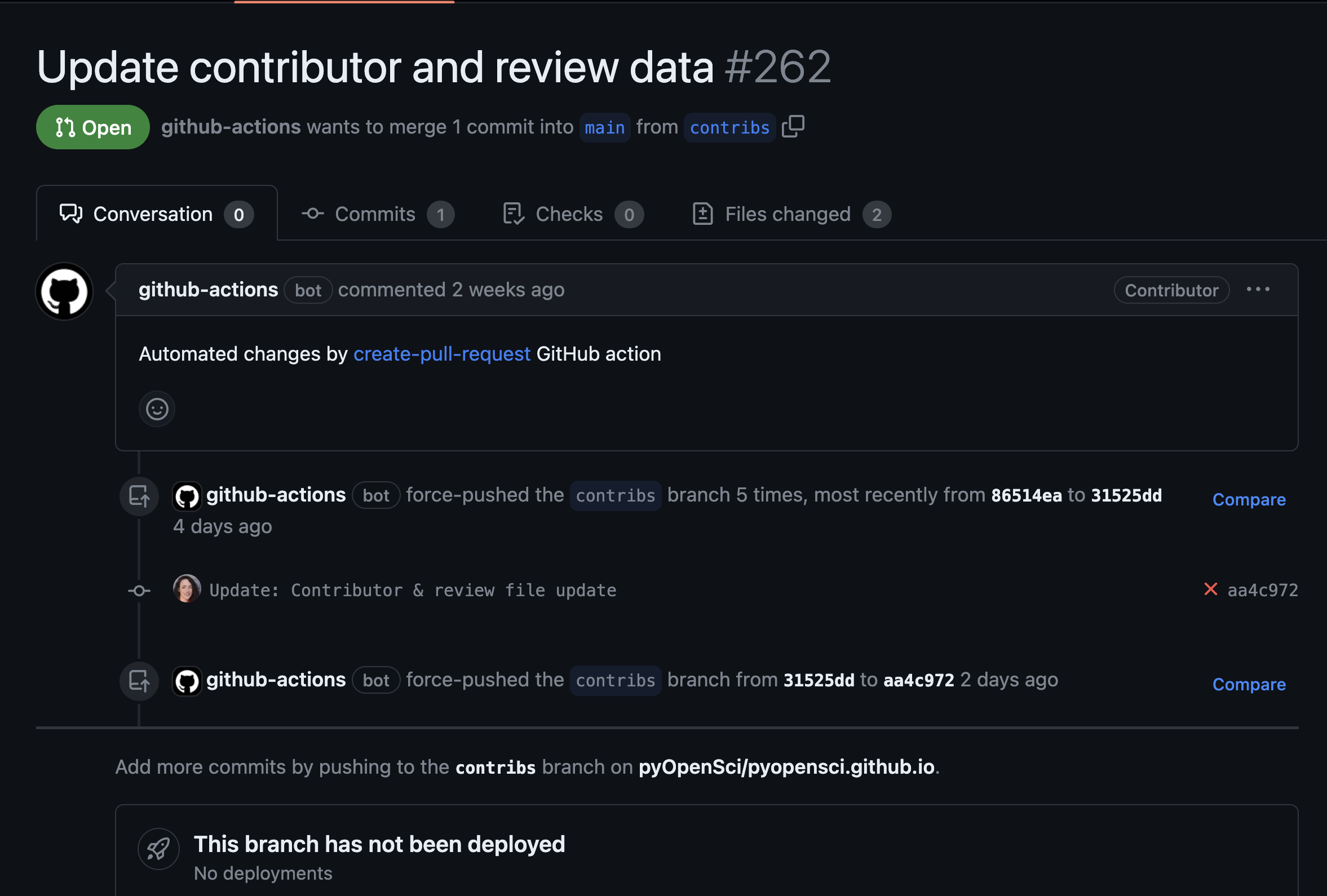Open commit hash aa4c972 on the right
The height and width of the screenshot is (896, 1327).
tap(1263, 590)
